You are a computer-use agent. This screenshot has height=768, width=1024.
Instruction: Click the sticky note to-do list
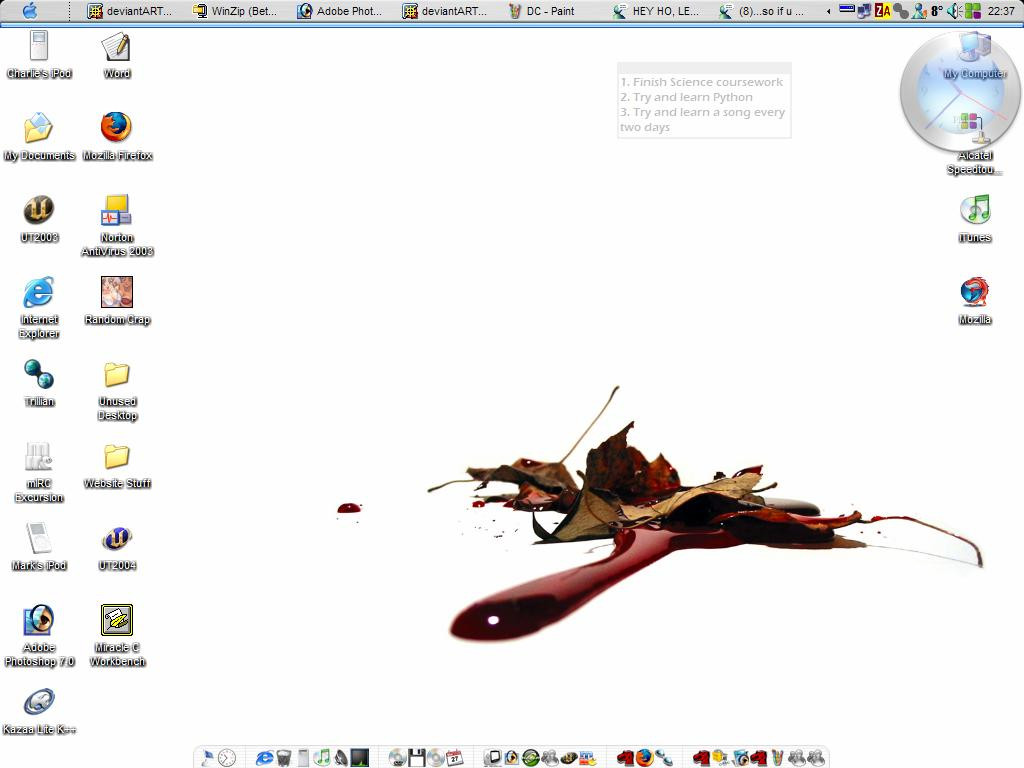pyautogui.click(x=704, y=101)
